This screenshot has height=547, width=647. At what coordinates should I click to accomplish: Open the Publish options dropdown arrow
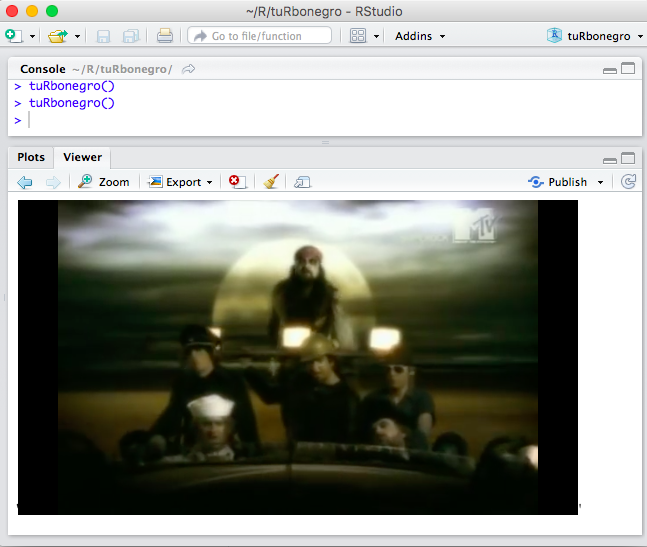(600, 182)
